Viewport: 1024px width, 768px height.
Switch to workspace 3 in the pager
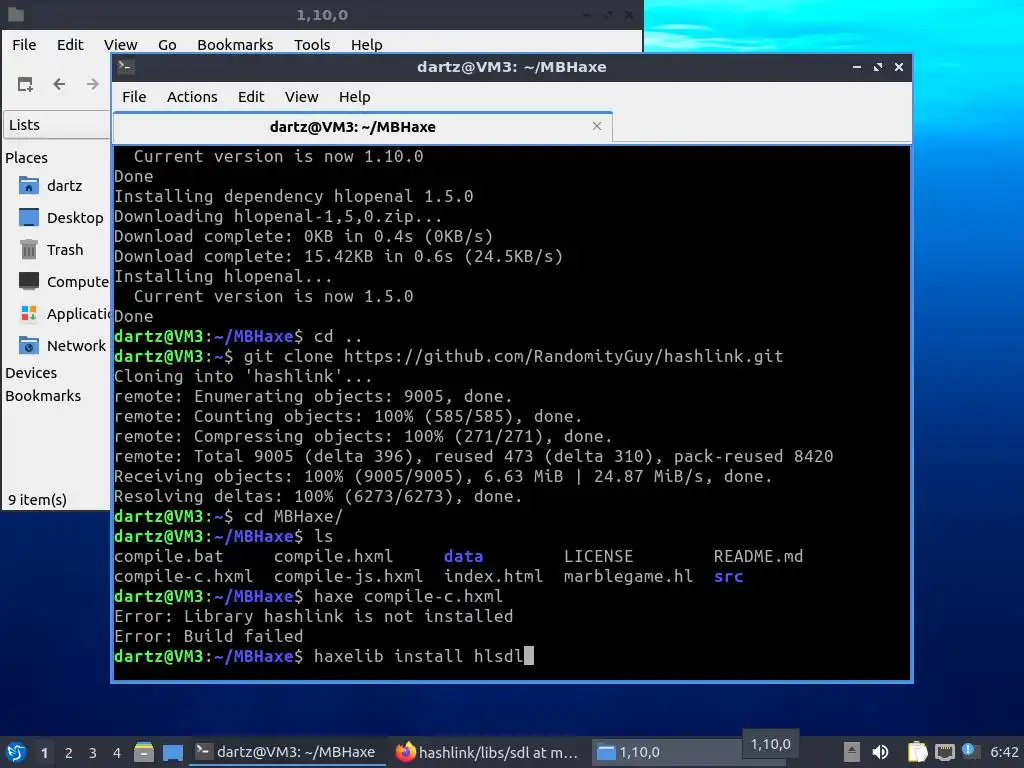pos(93,753)
